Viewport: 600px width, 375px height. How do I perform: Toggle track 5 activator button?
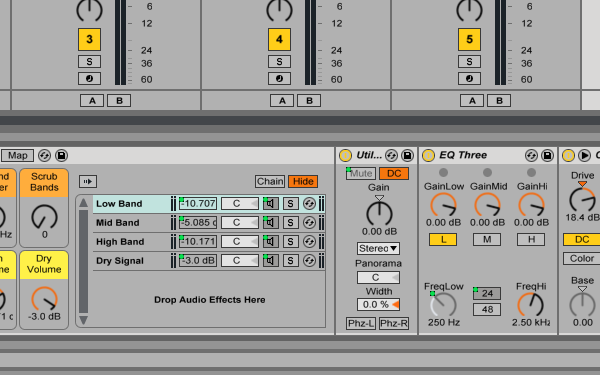click(469, 39)
